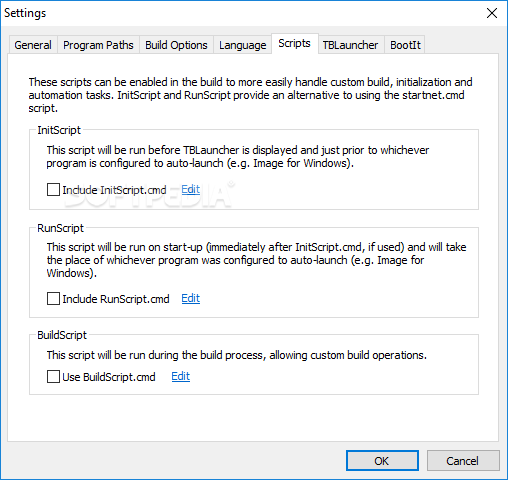Switch to the BootIt tab
The width and height of the screenshot is (508, 480).
tap(405, 45)
